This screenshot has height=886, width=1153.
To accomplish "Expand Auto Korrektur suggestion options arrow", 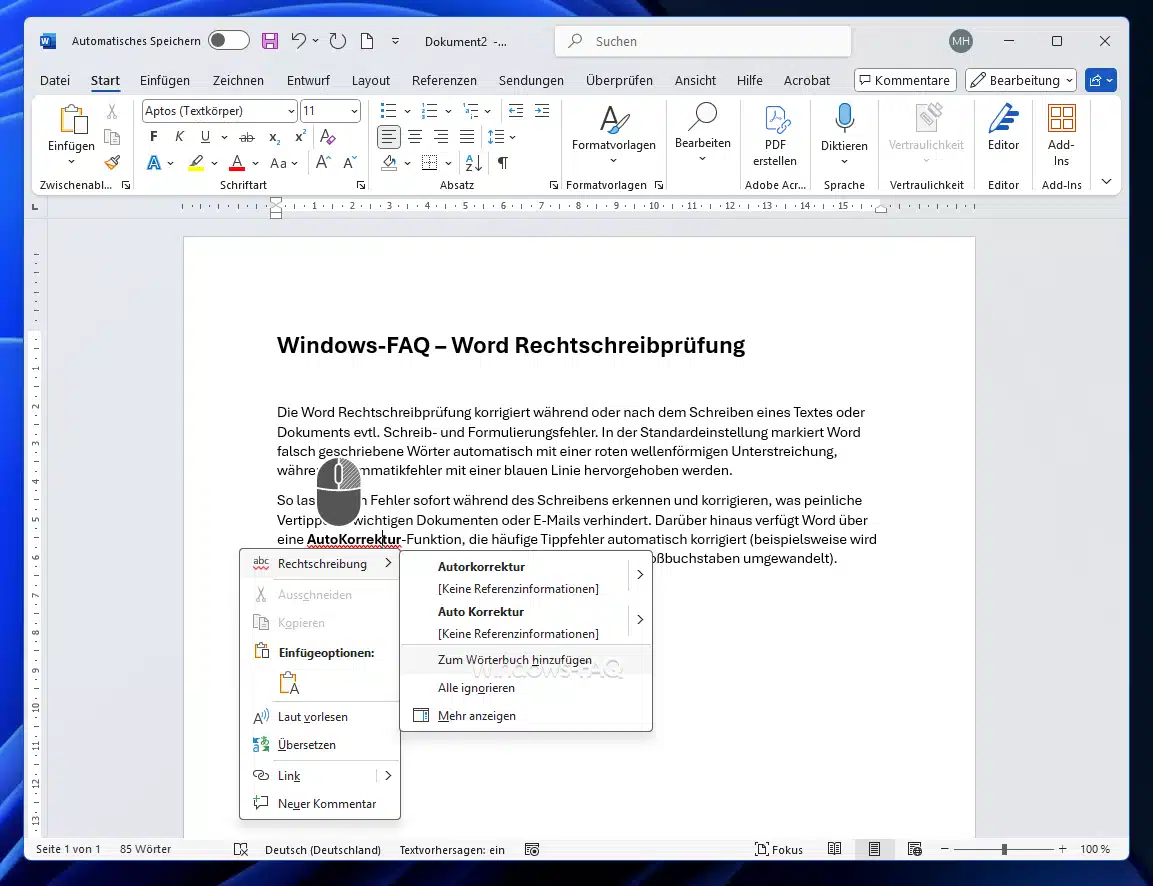I will (x=640, y=619).
